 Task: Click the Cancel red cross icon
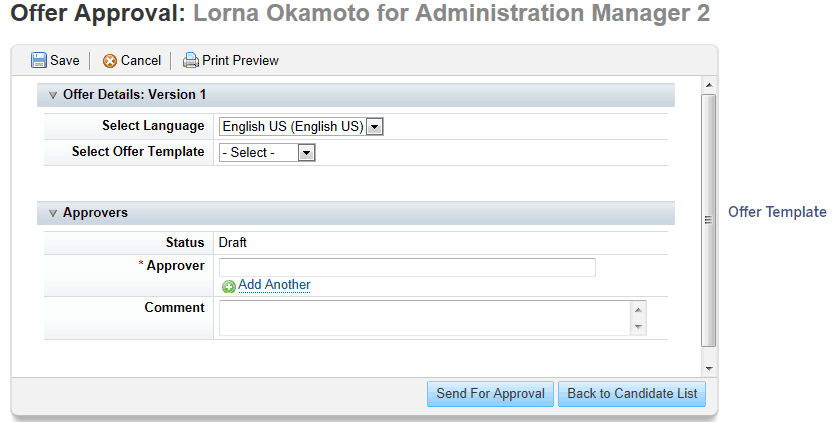coord(110,61)
